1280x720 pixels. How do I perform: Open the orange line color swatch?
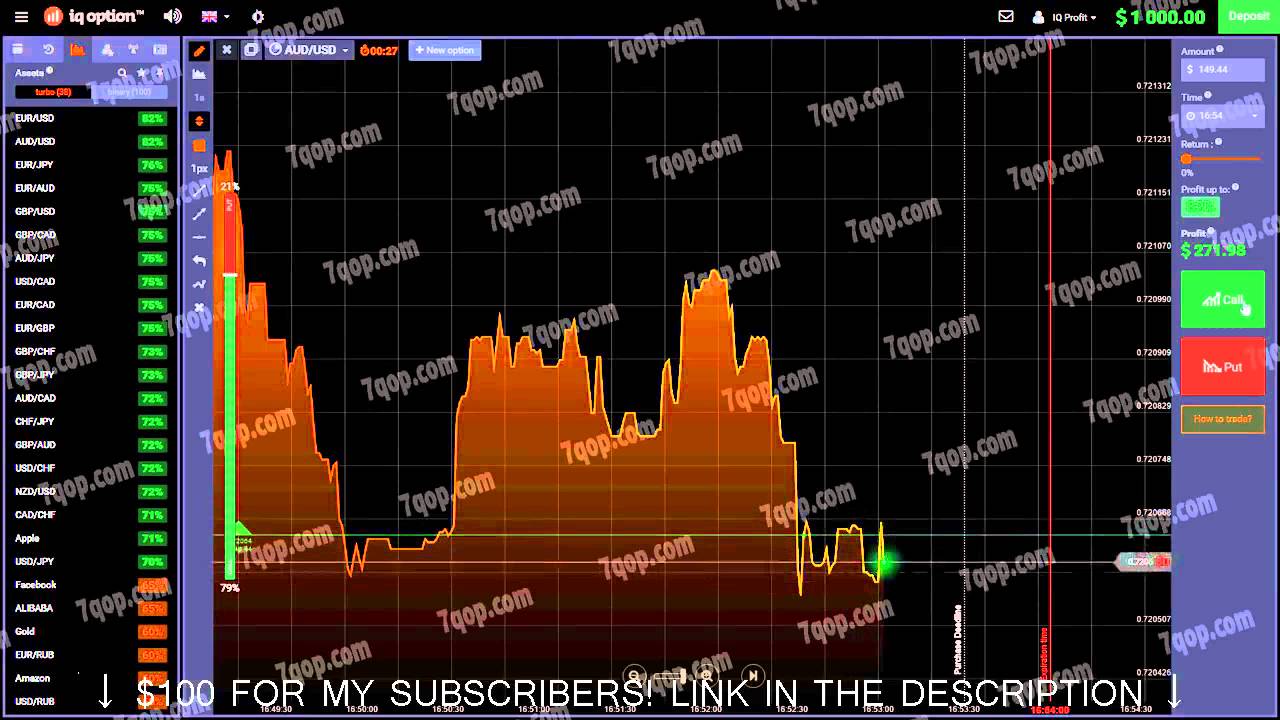click(199, 145)
